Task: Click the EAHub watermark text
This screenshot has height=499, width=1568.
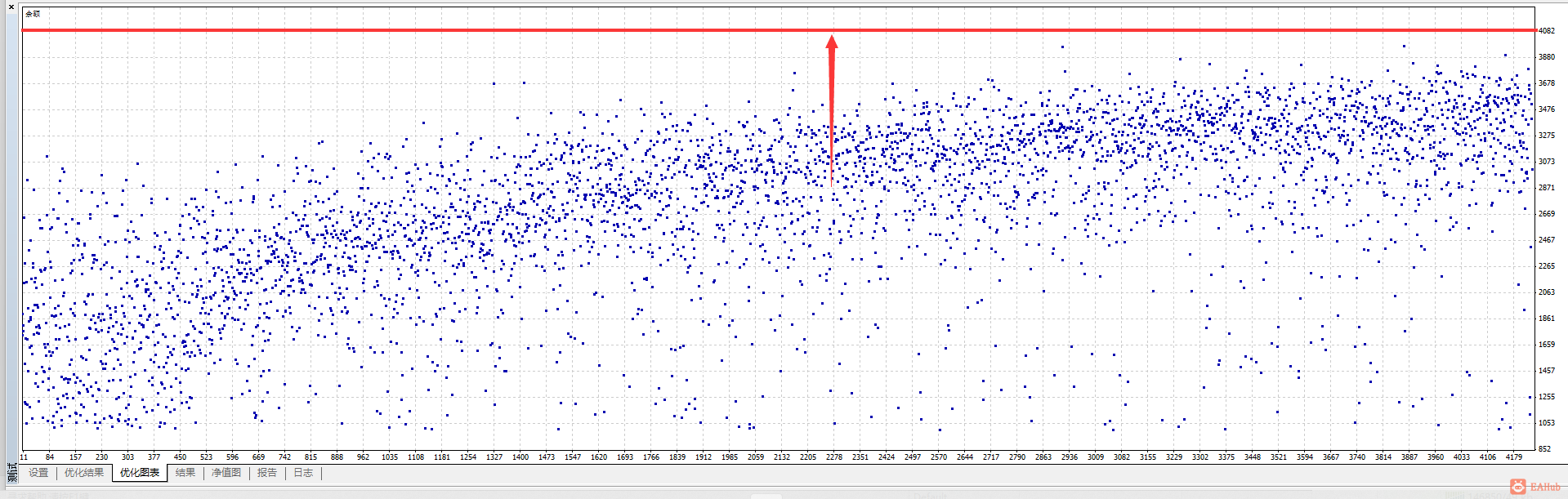Action: [x=1545, y=487]
